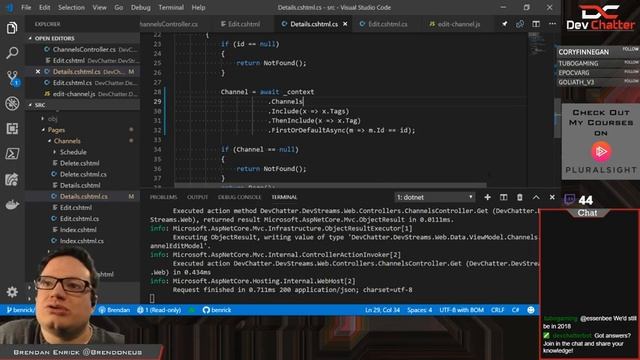Image resolution: width=640 pixels, height=360 pixels.
Task: Open the PowerShell activity bar icon
Action: click(12, 154)
